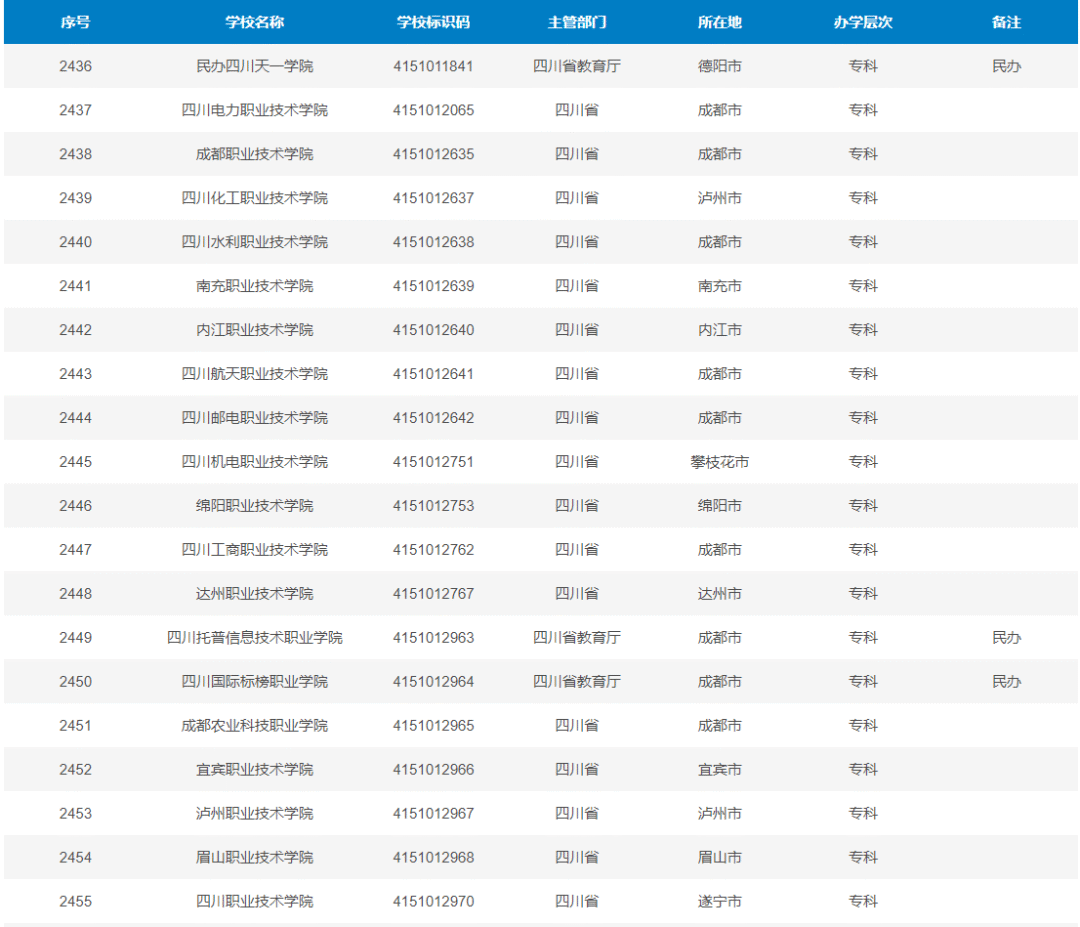Click school code 4151012638
Image resolution: width=1080 pixels, height=927 pixels.
coord(433,242)
